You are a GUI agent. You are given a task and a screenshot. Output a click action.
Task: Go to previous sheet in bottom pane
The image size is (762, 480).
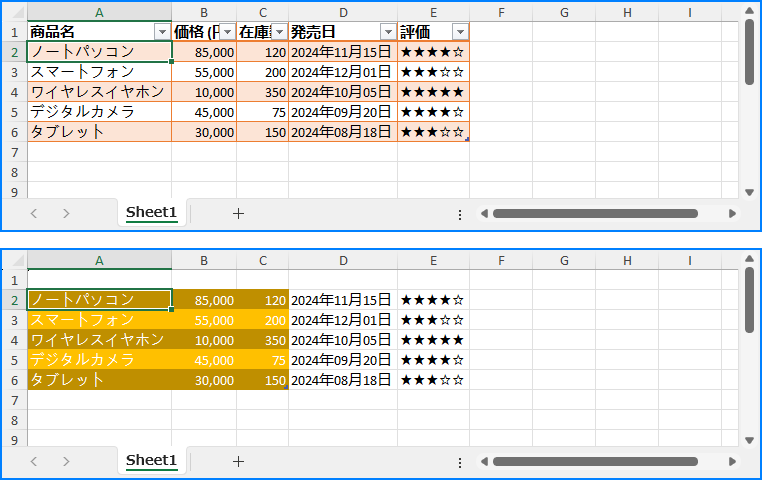pyautogui.click(x=34, y=461)
